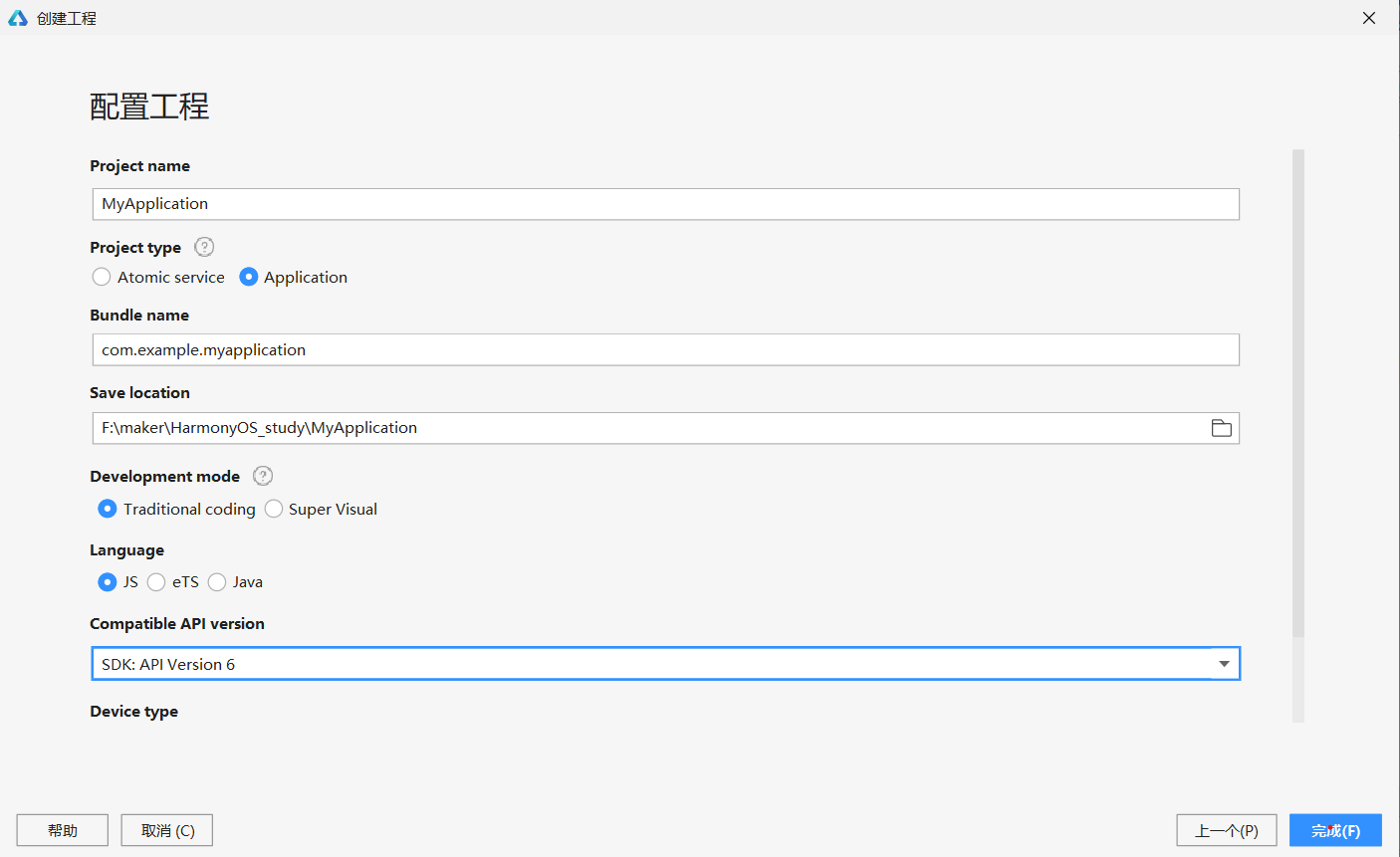Click the Device type label
The height and width of the screenshot is (857, 1400).
[x=134, y=712]
